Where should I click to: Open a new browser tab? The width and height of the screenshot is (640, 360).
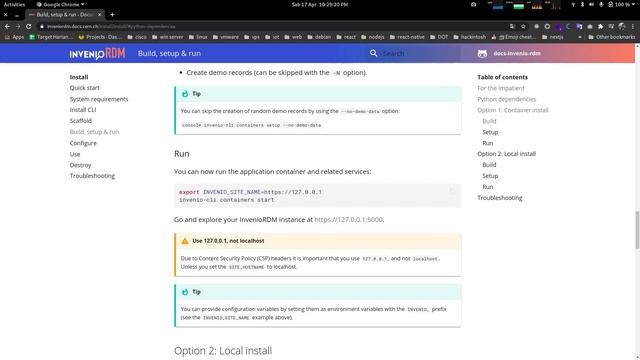pyautogui.click(x=112, y=15)
